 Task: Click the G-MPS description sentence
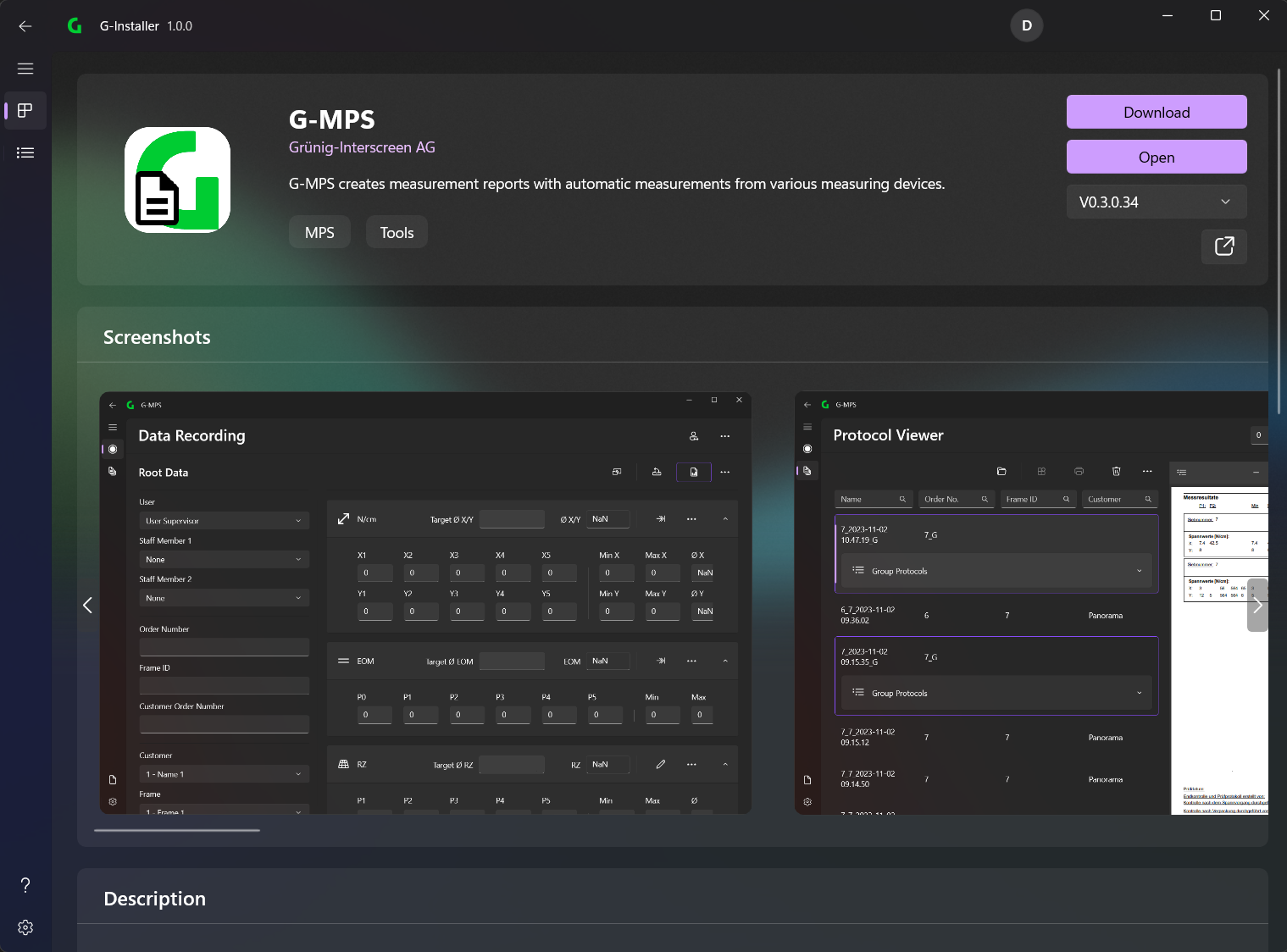coord(617,184)
